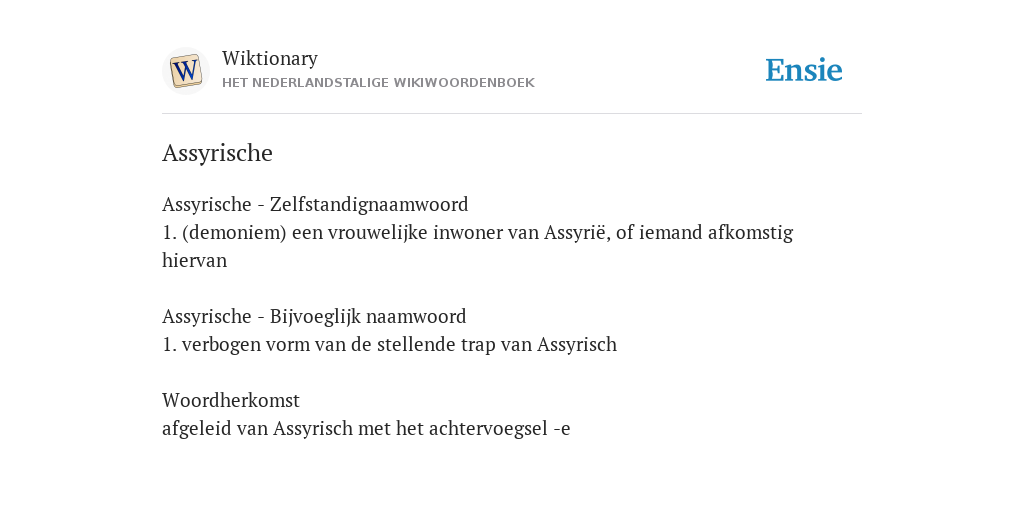Open the Ensie logo link
Image resolution: width=1024 pixels, height=512 pixels.
804,70
